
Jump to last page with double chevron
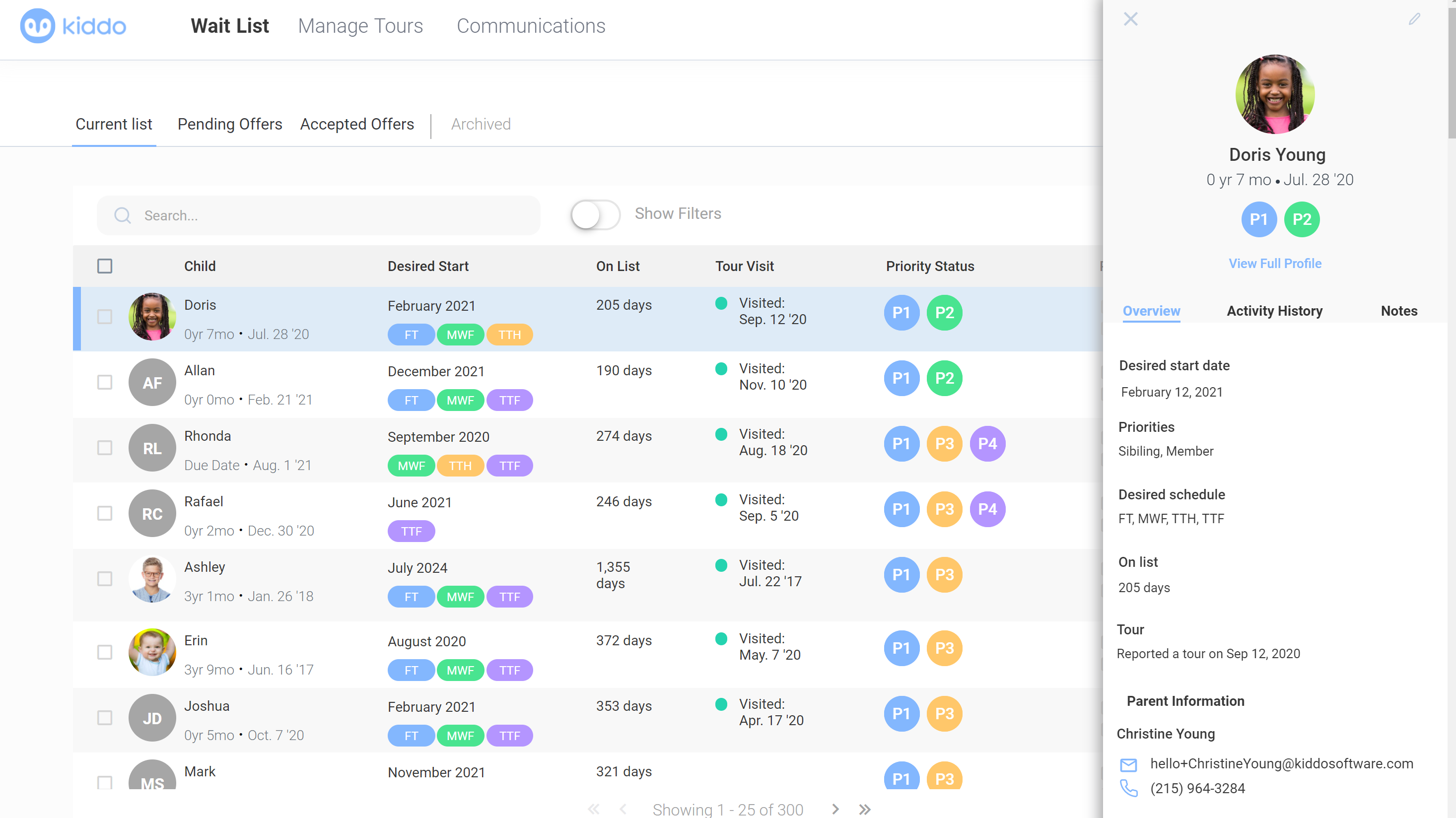click(x=864, y=809)
